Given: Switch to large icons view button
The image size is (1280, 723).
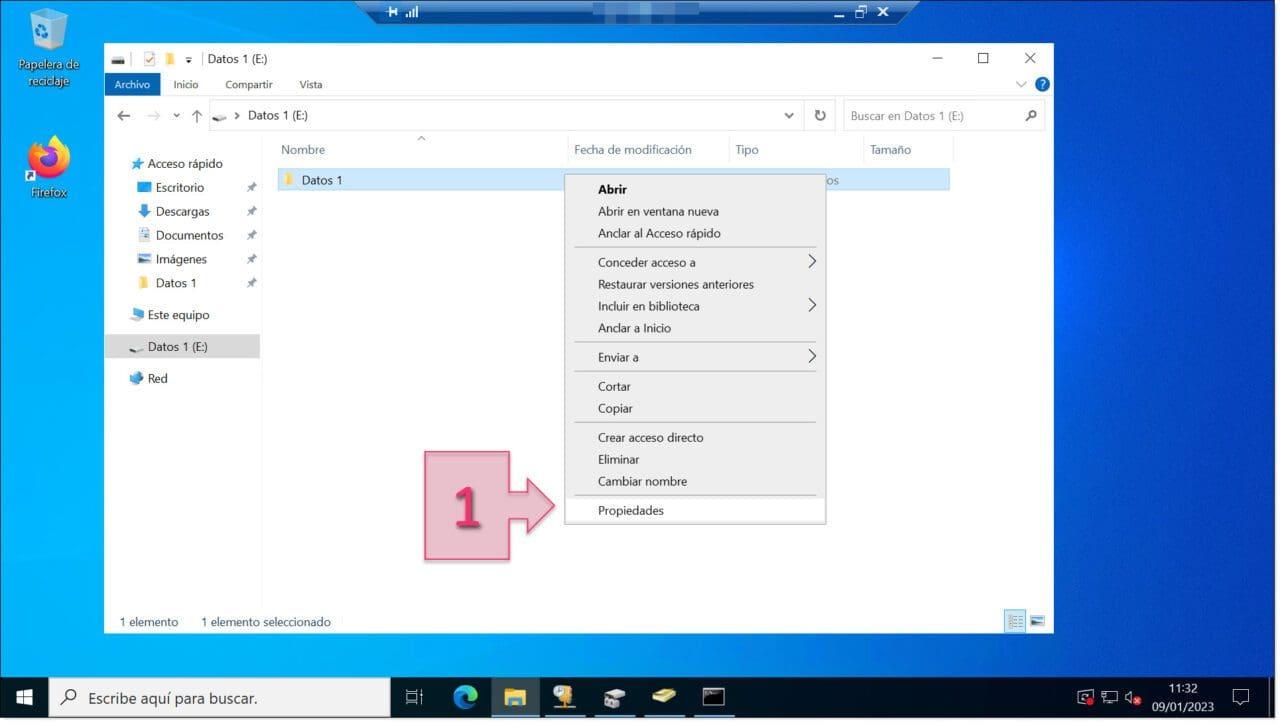Looking at the screenshot, I should (x=1037, y=622).
